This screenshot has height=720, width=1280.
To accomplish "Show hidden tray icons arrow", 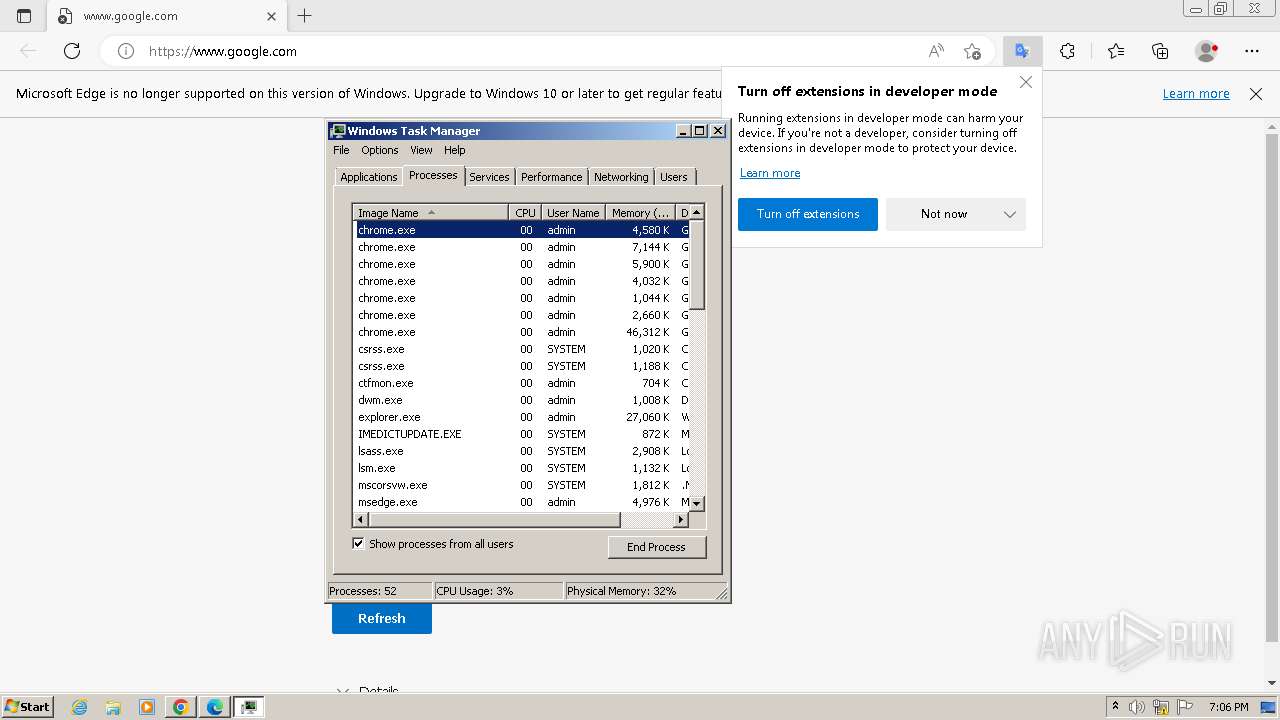I will coord(1115,707).
